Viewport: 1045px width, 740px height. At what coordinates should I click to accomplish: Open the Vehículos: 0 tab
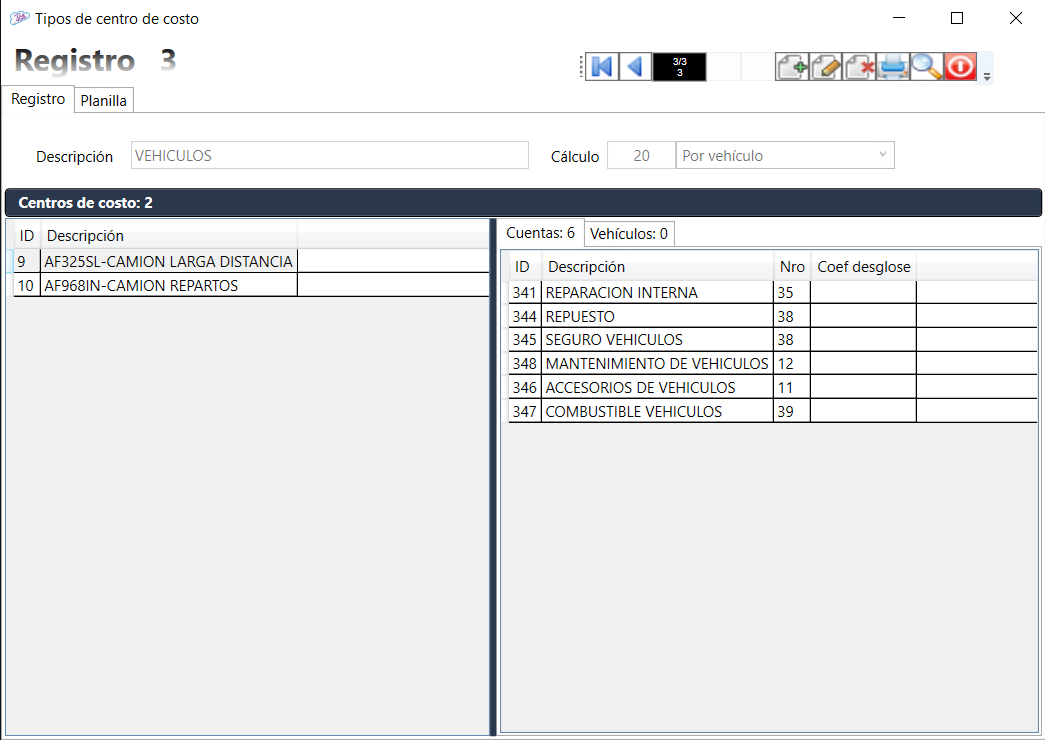pyautogui.click(x=628, y=234)
